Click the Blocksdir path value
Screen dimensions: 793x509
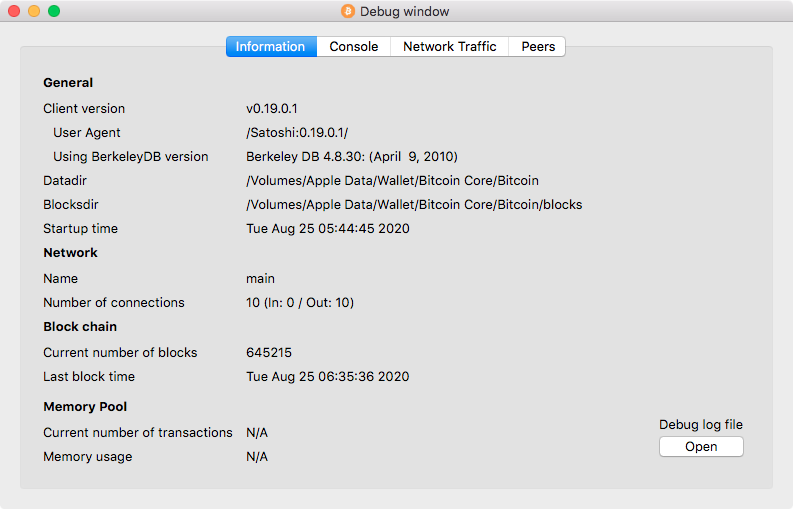414,204
